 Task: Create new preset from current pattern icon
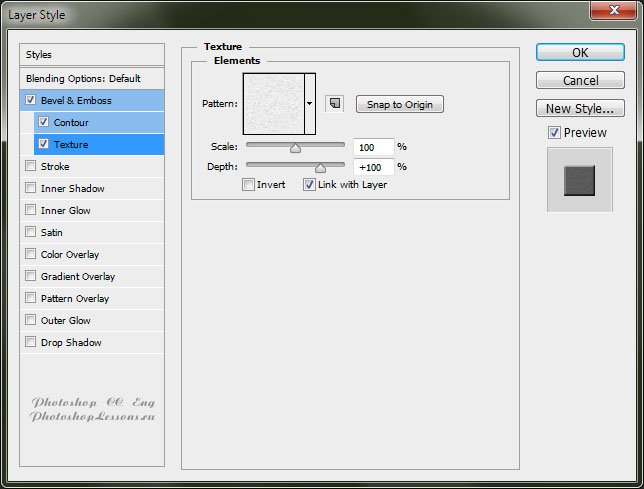click(x=334, y=104)
